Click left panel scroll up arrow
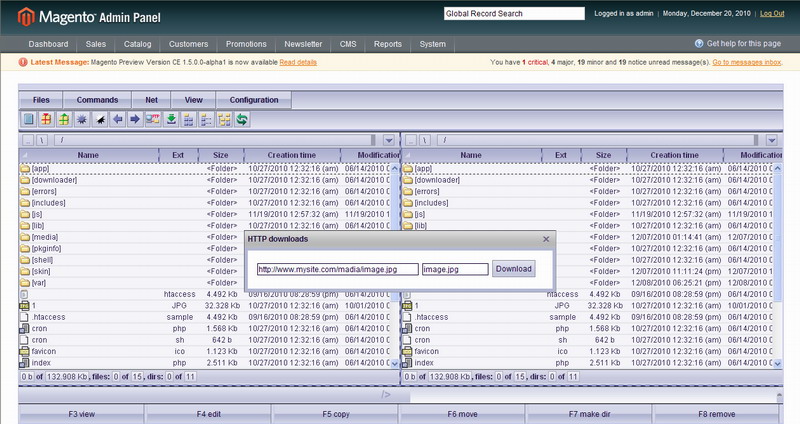 394,168
